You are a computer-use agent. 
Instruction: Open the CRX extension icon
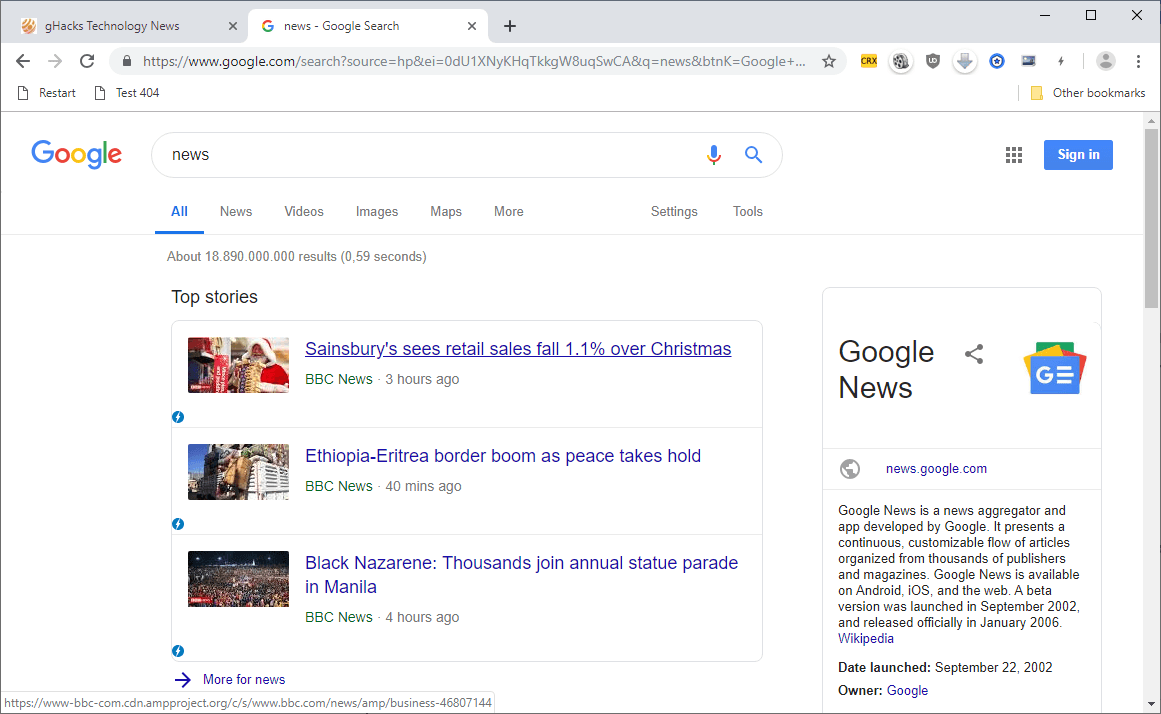(x=868, y=61)
